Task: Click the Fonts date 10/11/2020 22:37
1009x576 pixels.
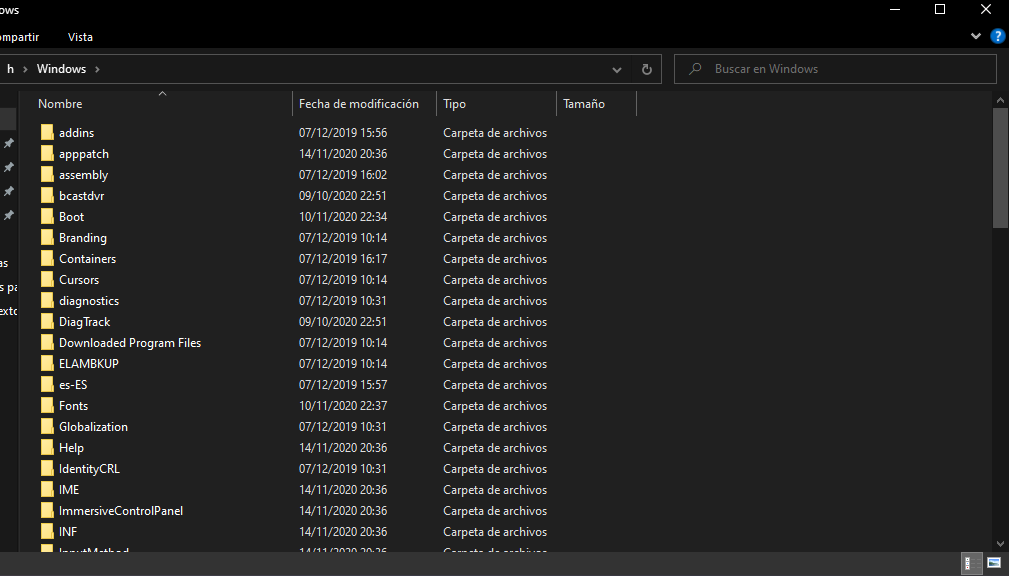Action: (343, 405)
